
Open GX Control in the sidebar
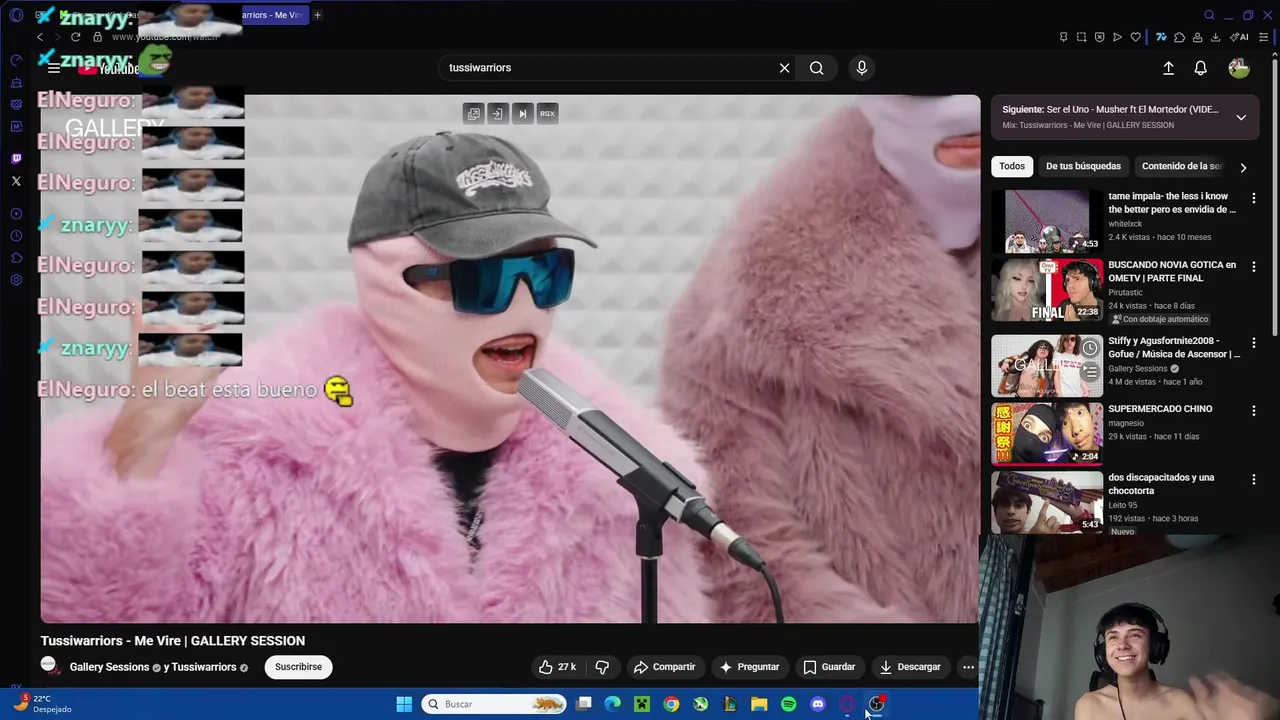[x=16, y=60]
